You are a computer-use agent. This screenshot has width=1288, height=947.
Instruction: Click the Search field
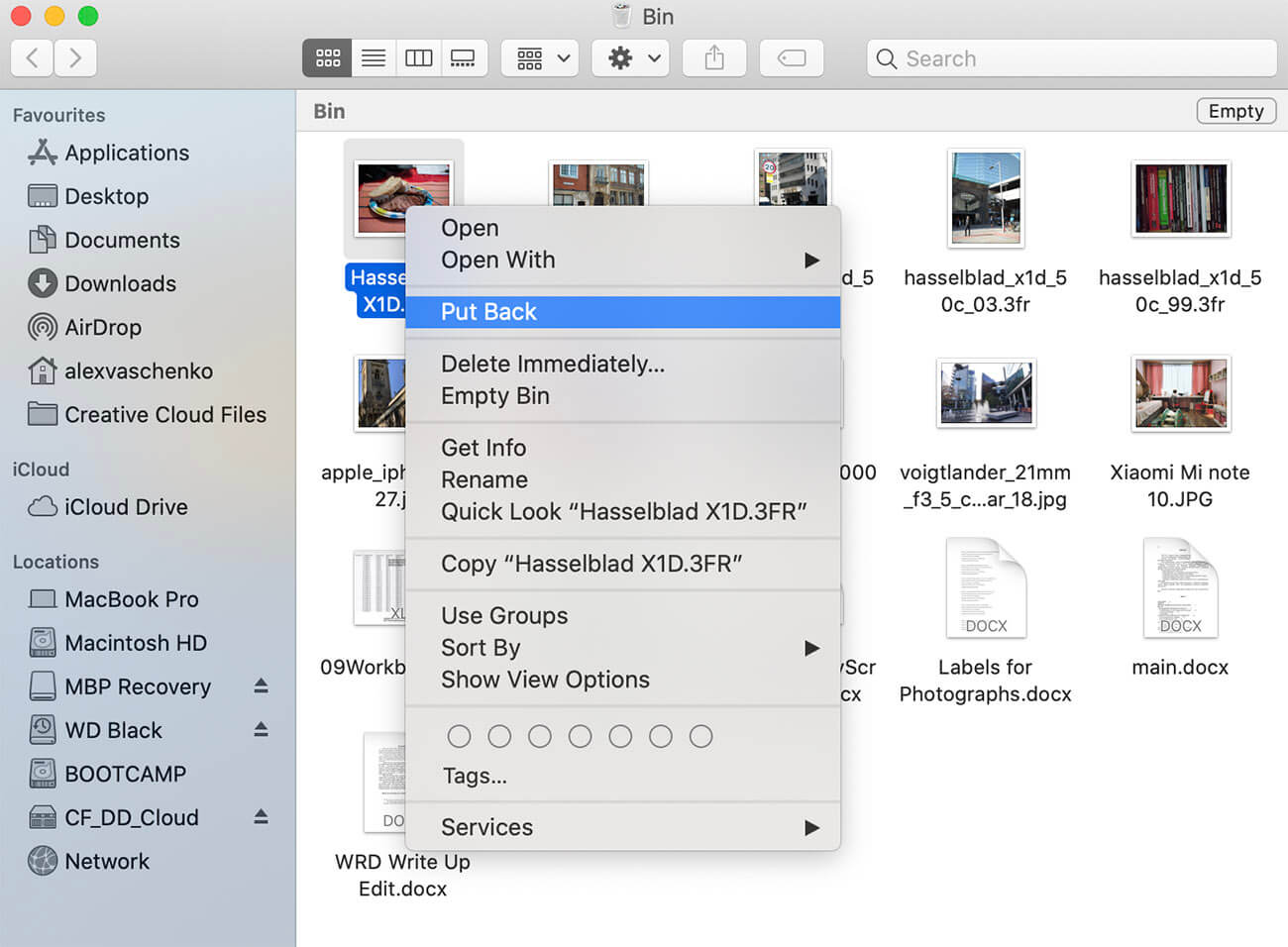point(1072,58)
